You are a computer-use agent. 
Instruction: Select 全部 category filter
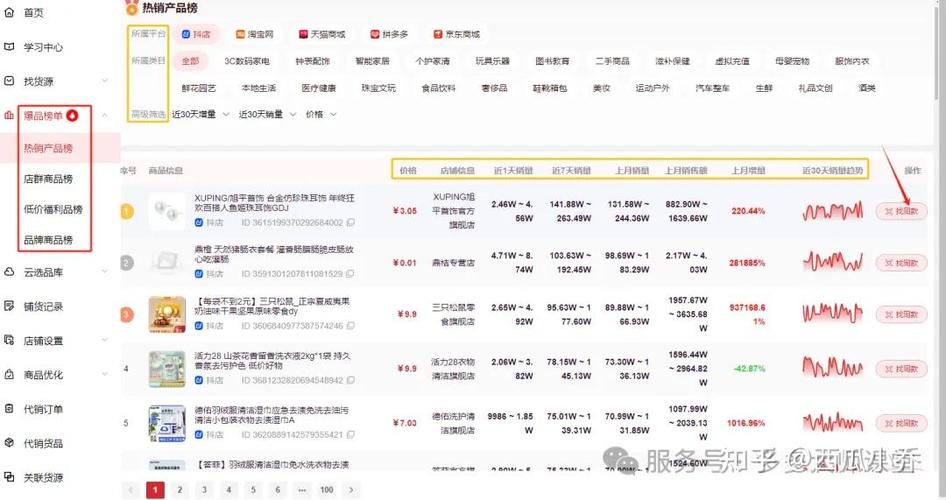(x=191, y=61)
